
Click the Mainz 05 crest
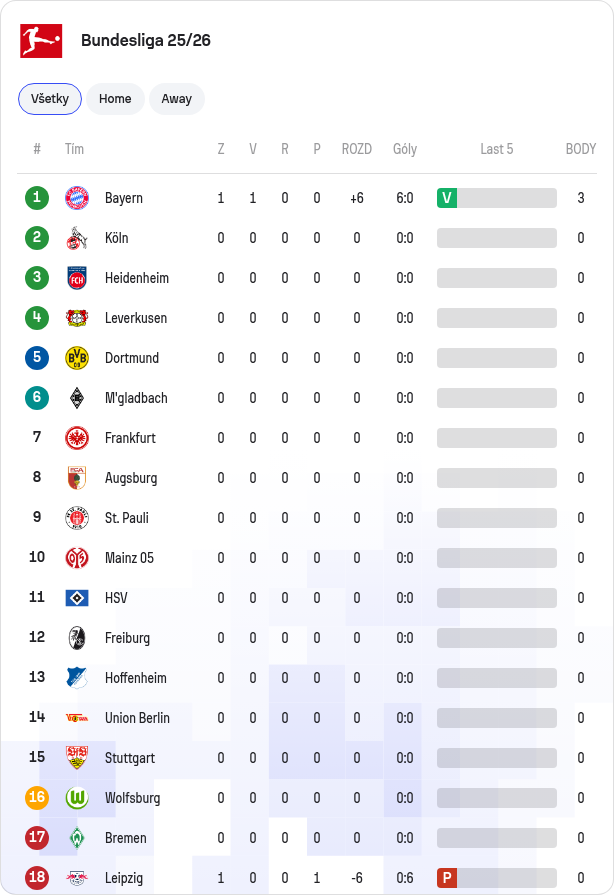pyautogui.click(x=77, y=558)
